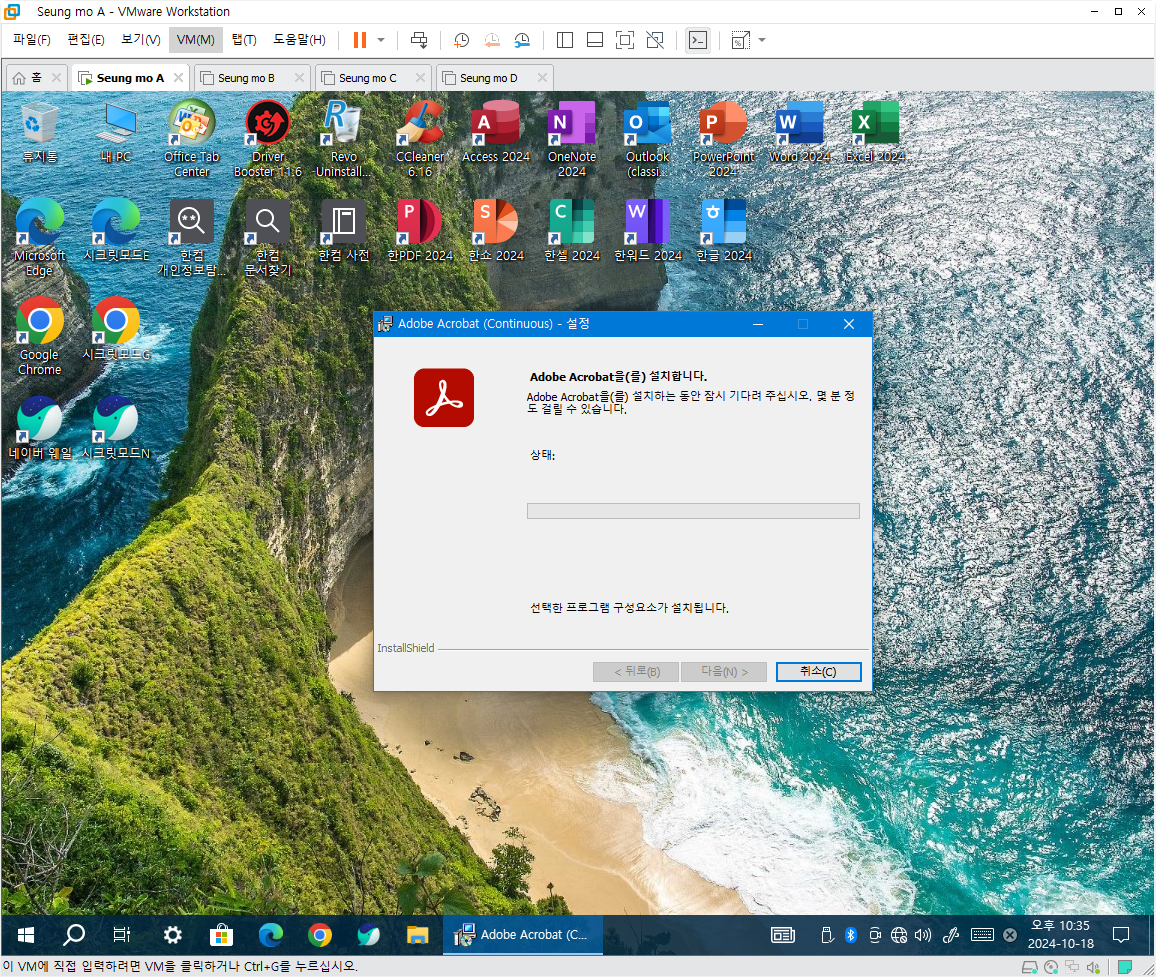The width and height of the screenshot is (1156, 977).
Task: Select the 한PDF 2024 icon
Action: [x=420, y=230]
